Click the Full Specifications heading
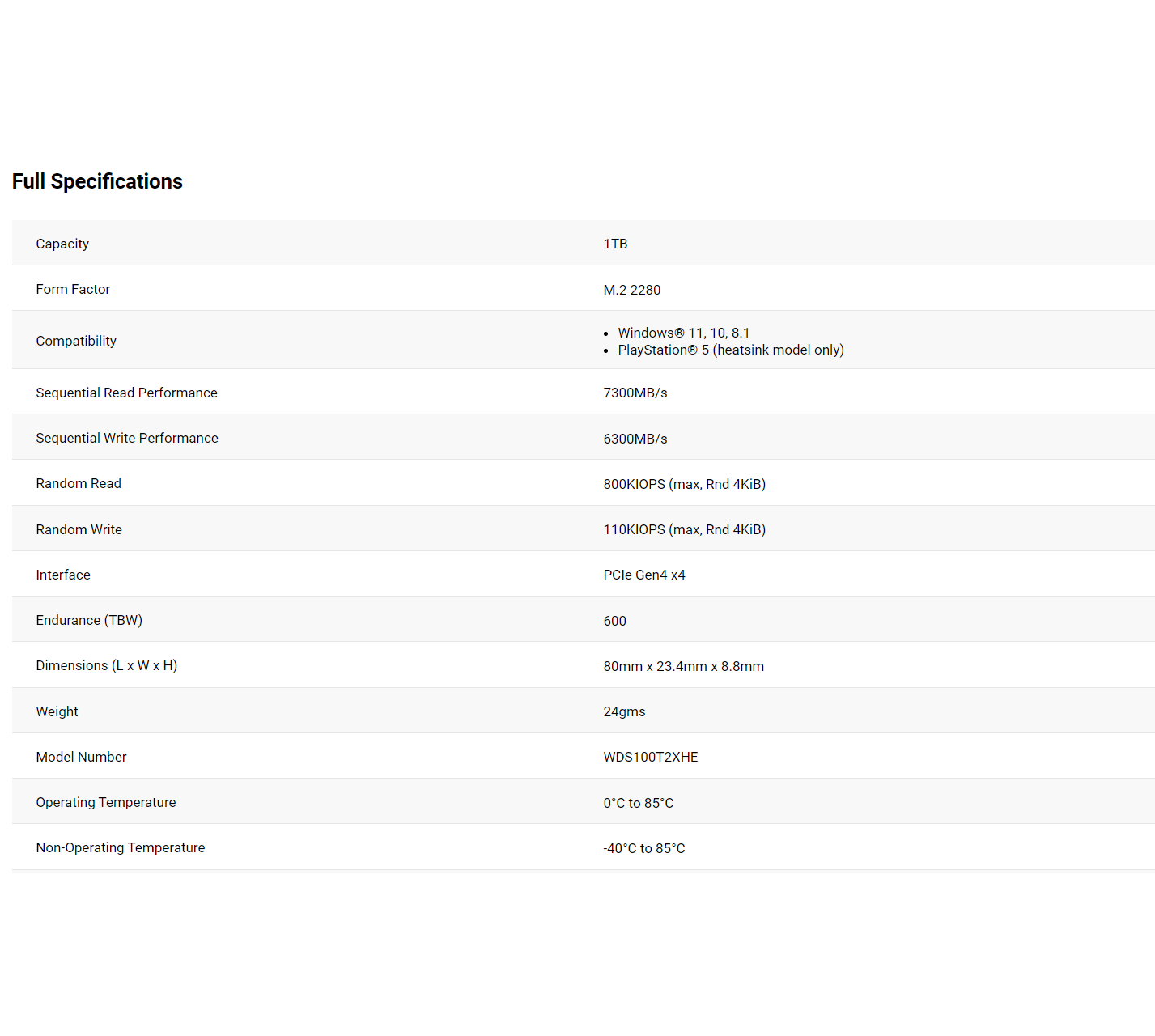 tap(97, 181)
